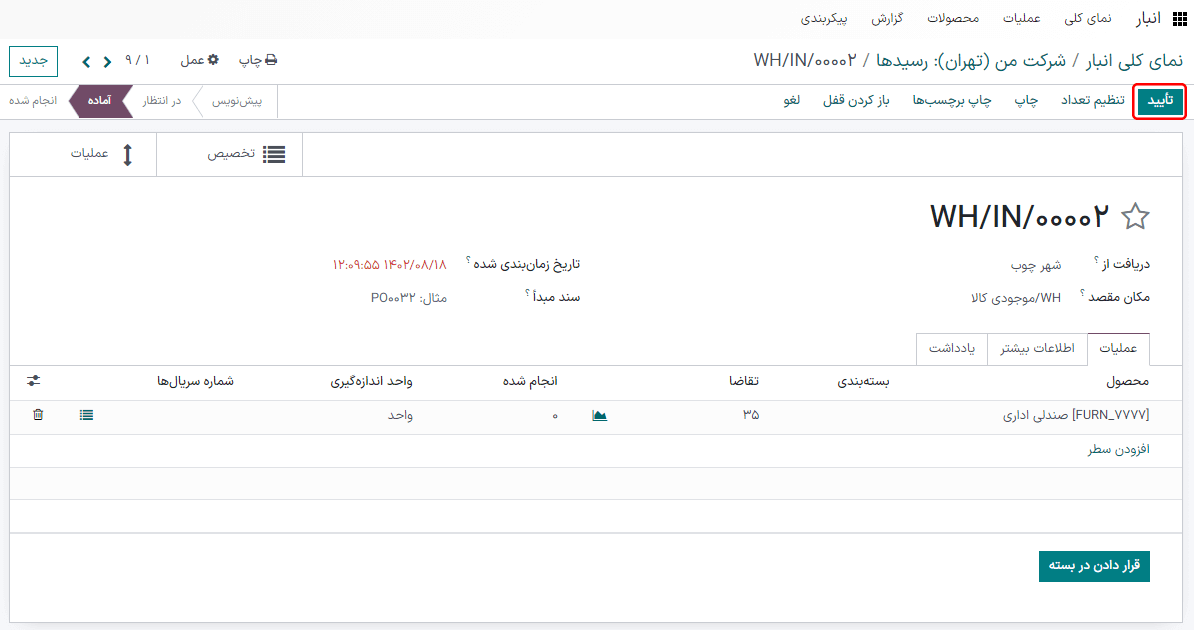Viewport: 1194px width, 630px height.
Task: Open the تخصیص smart button
Action: pos(230,155)
